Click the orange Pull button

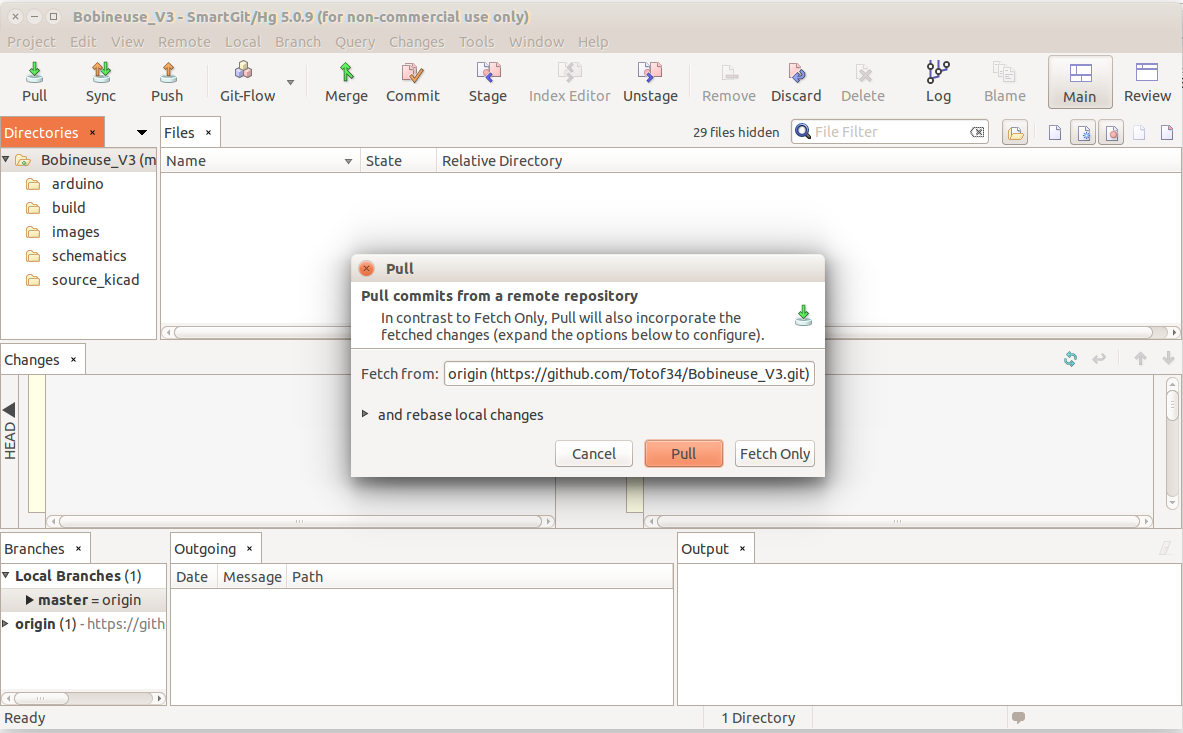coord(684,453)
